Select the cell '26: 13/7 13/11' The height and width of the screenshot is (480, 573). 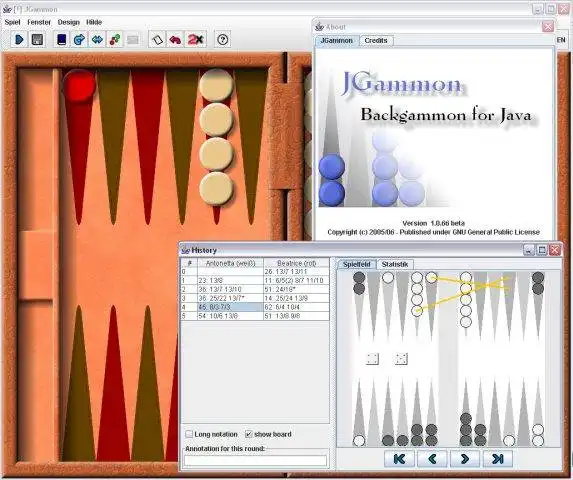tap(296, 272)
